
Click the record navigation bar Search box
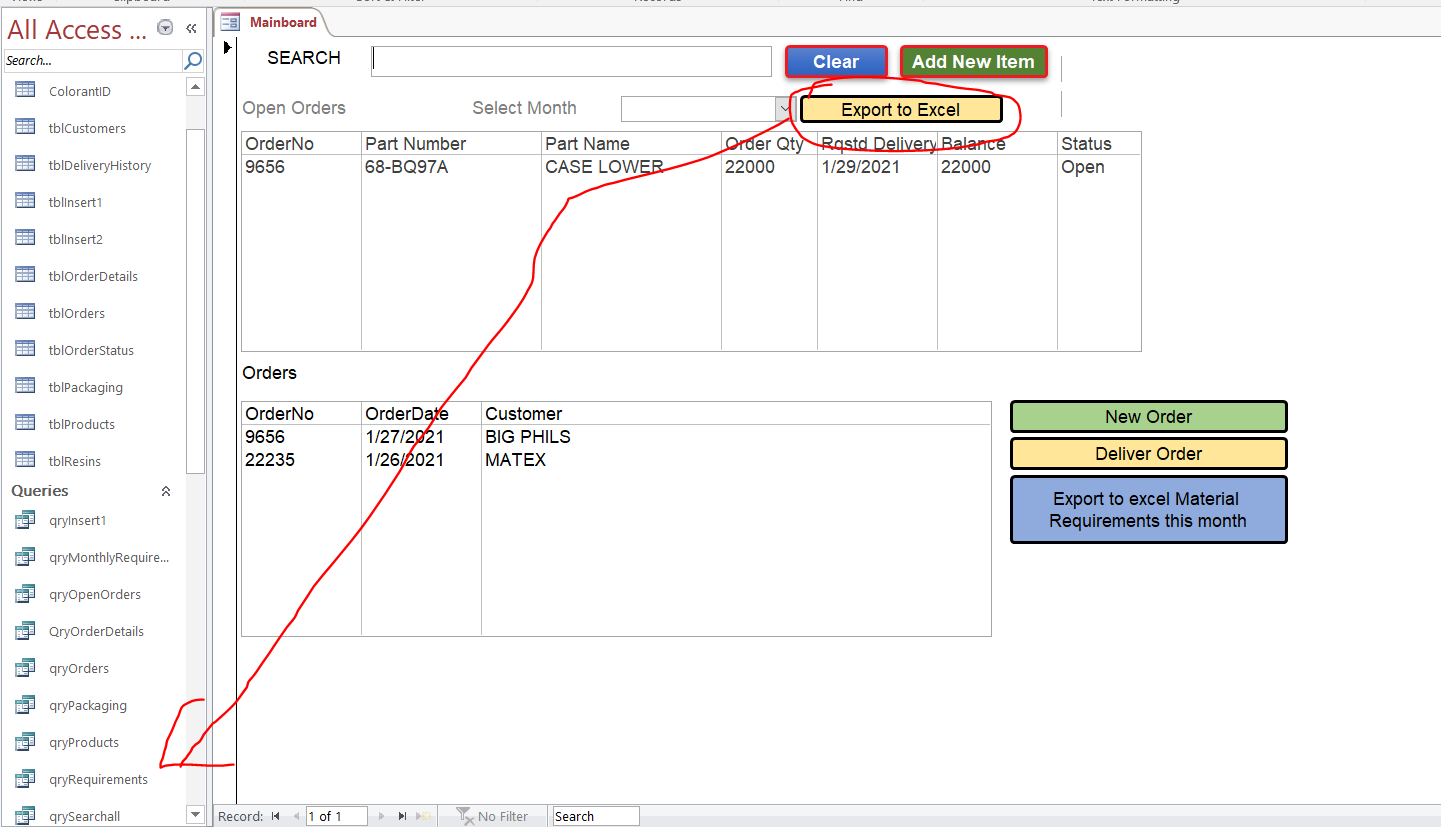596,816
